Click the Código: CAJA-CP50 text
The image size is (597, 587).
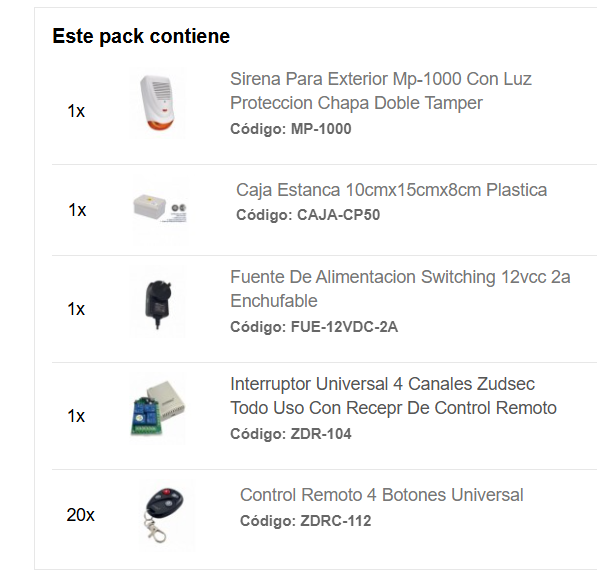308,215
